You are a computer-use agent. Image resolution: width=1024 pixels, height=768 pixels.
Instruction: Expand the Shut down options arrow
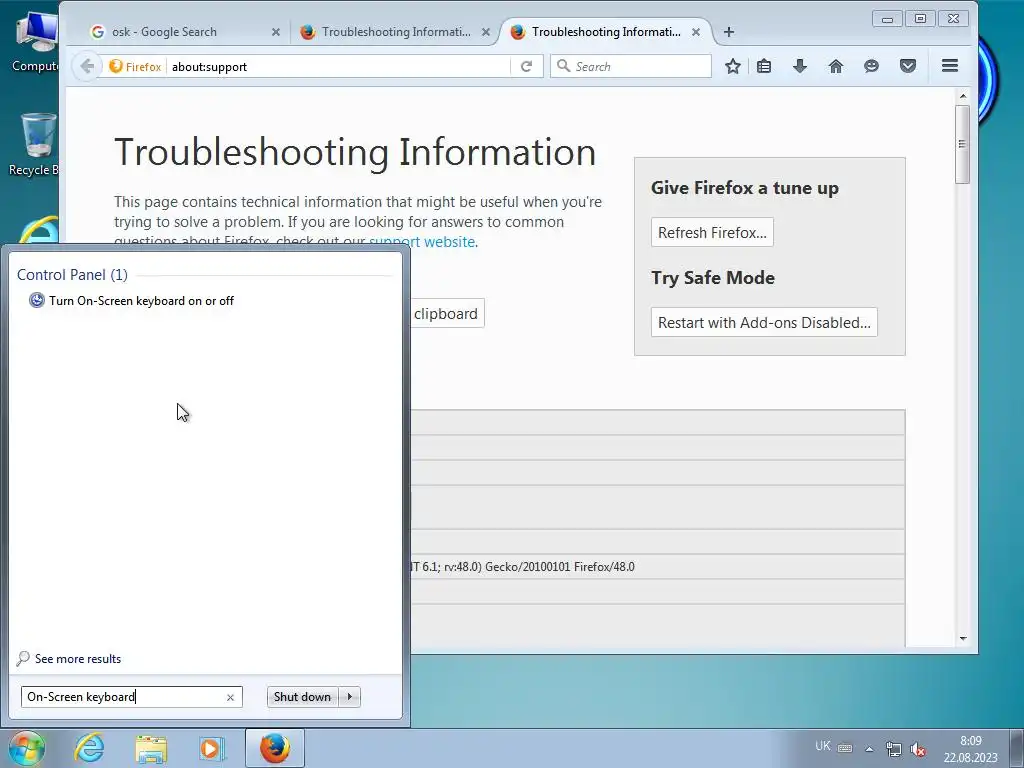coord(350,697)
